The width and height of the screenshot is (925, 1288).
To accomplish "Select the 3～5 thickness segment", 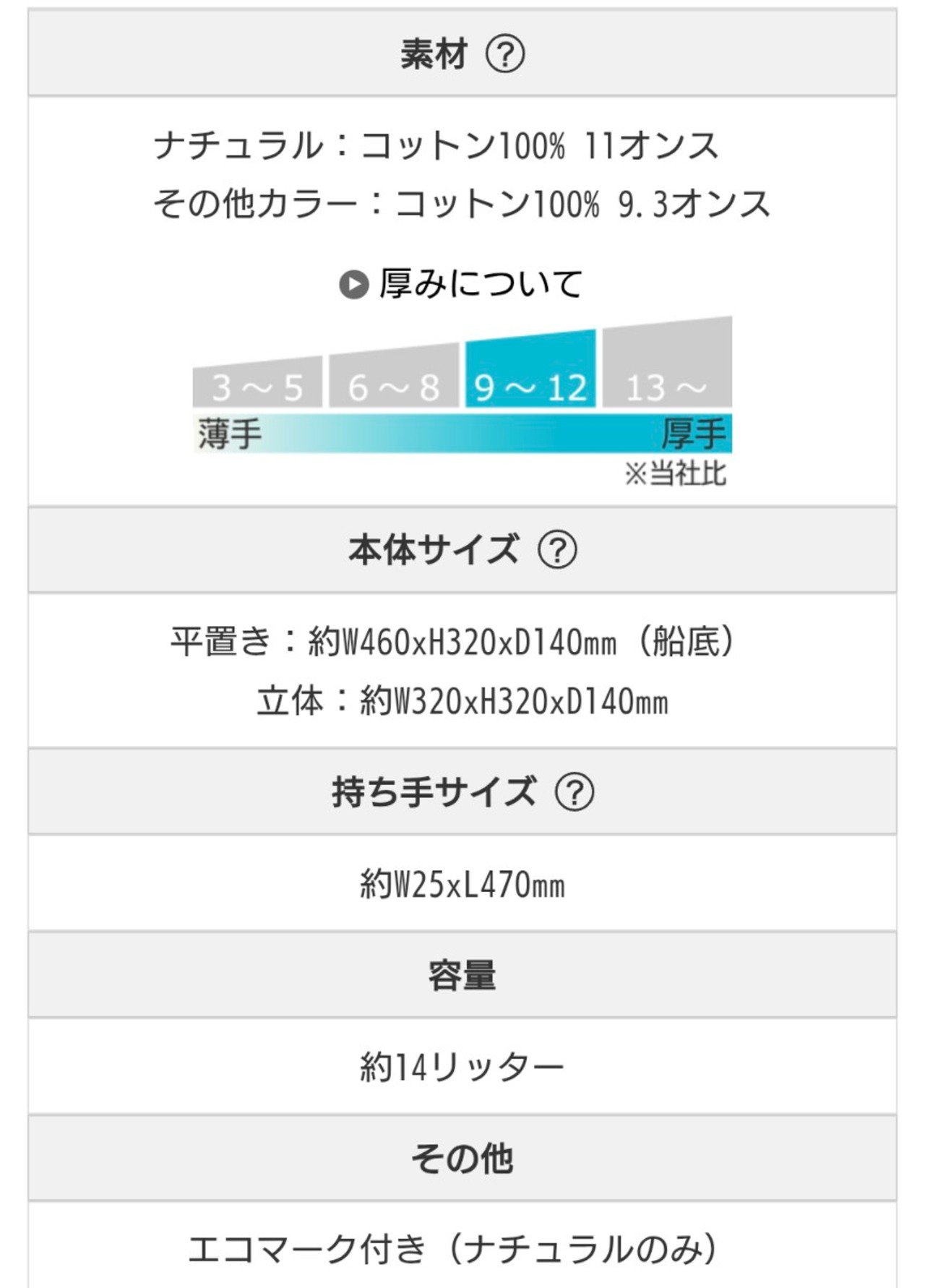I will click(257, 383).
